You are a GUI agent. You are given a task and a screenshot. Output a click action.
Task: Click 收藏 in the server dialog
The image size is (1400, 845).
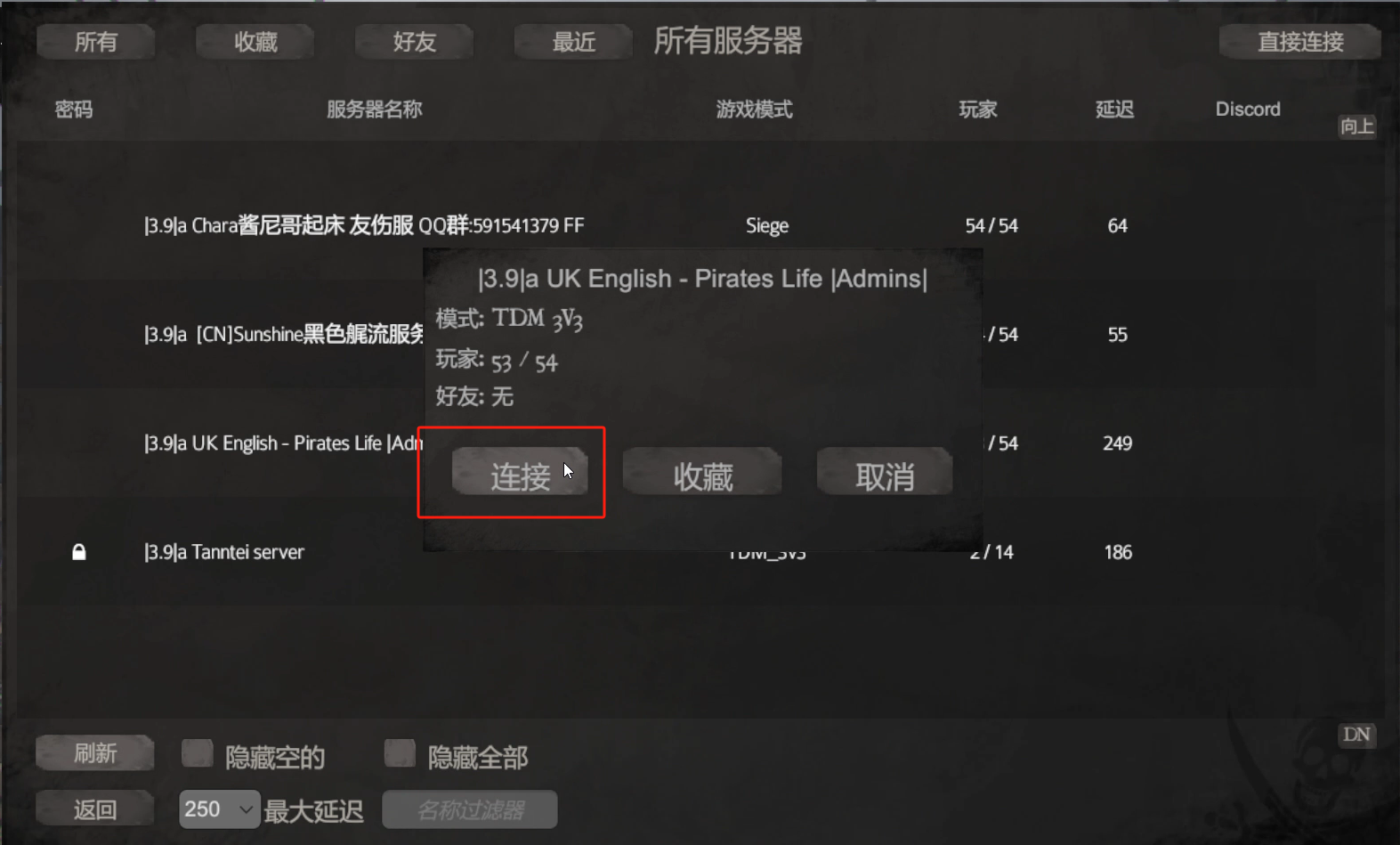click(702, 472)
